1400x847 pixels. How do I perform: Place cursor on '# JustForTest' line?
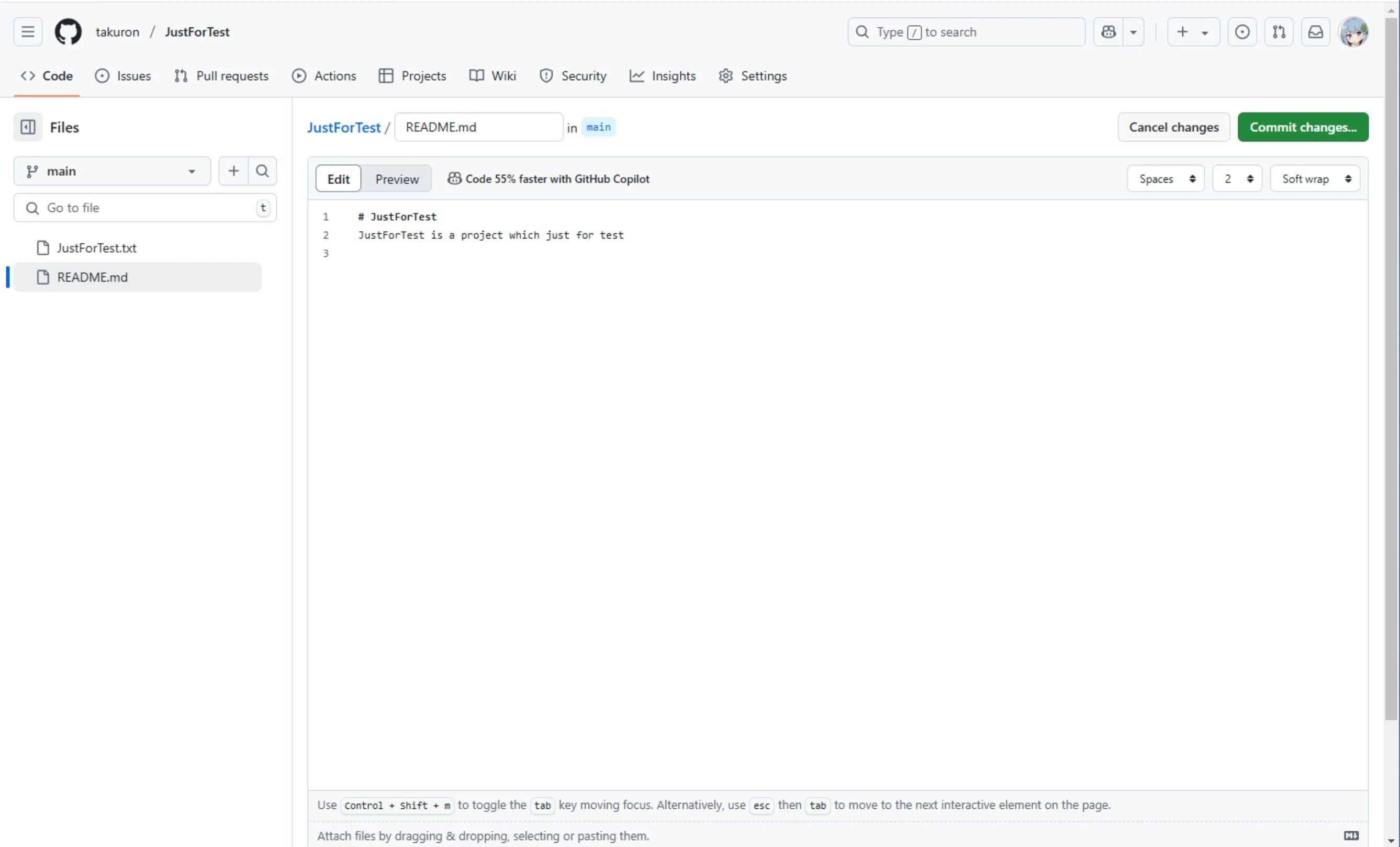397,217
